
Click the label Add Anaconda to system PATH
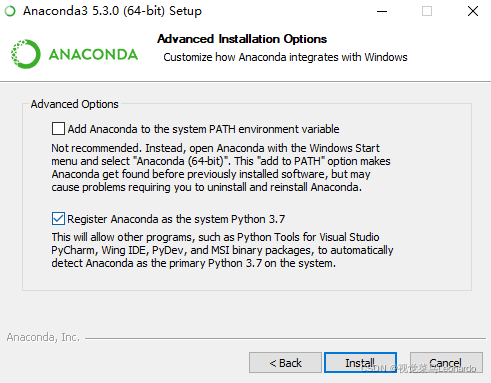click(203, 129)
